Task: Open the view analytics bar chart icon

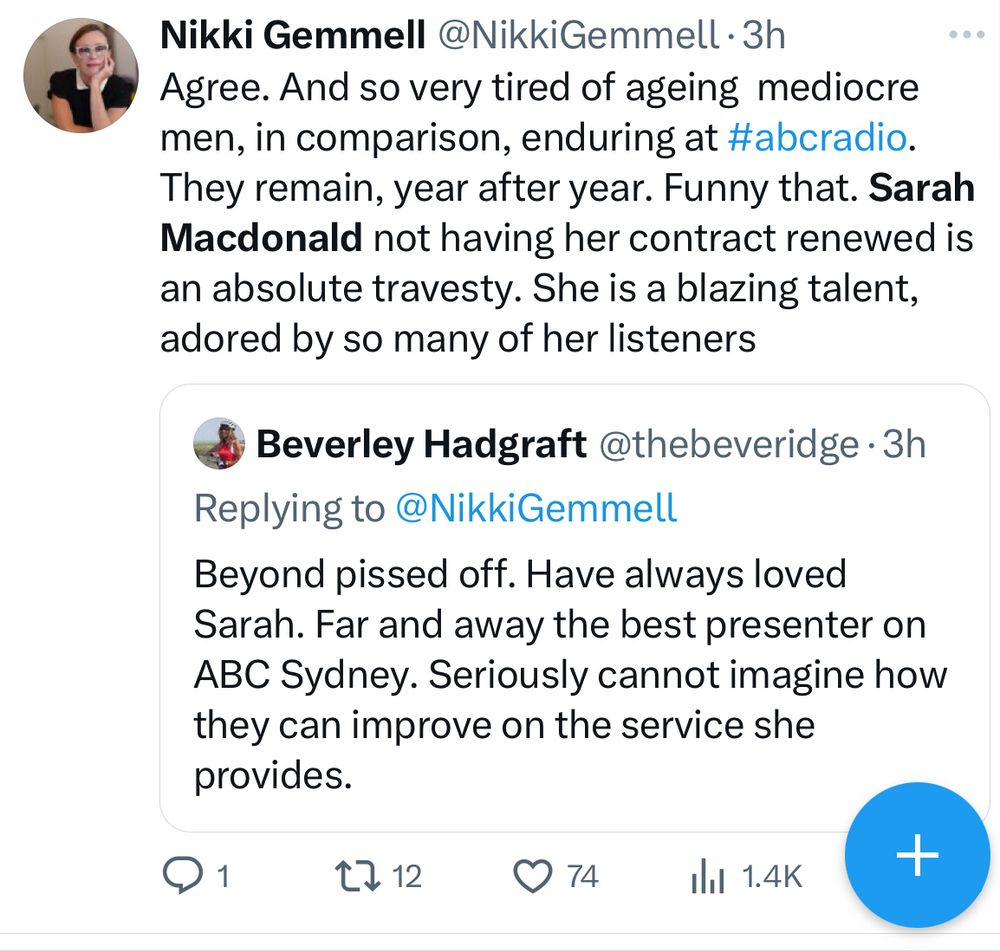Action: [707, 877]
